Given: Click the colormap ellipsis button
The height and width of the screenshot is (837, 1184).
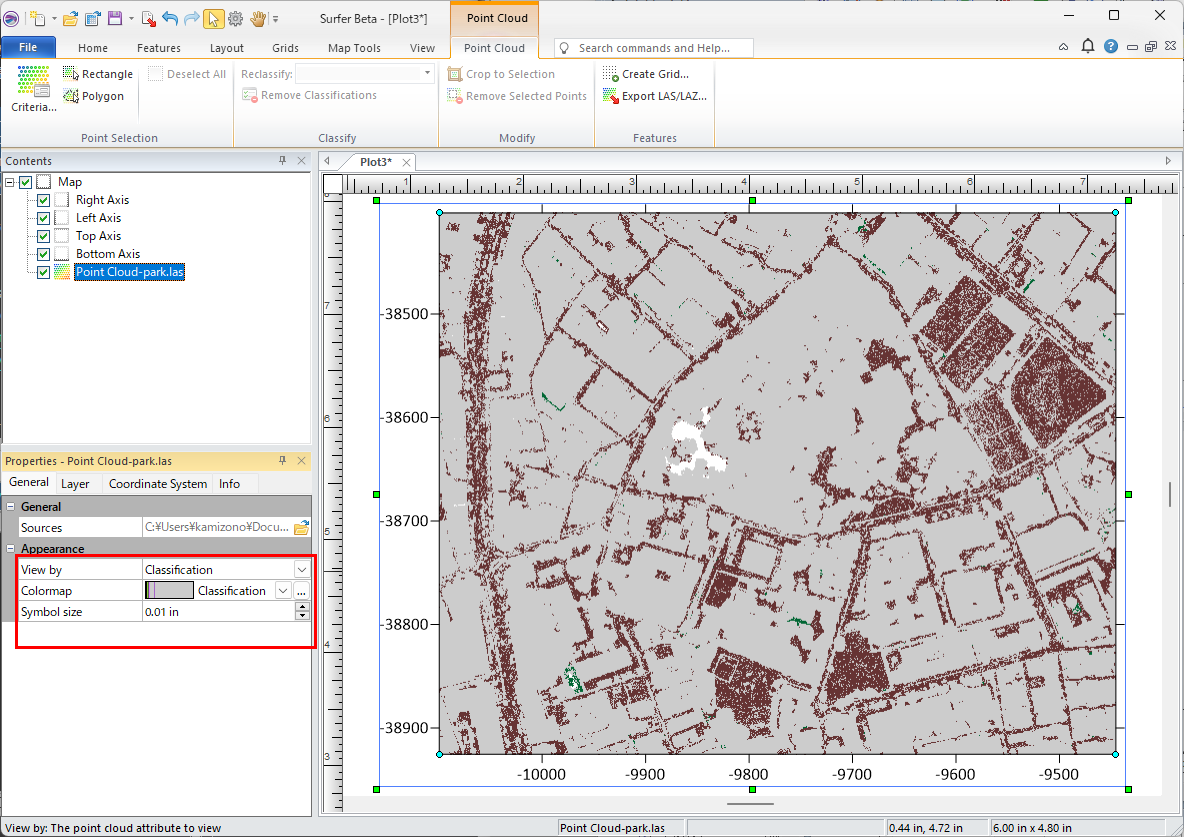Looking at the screenshot, I should coord(301,591).
